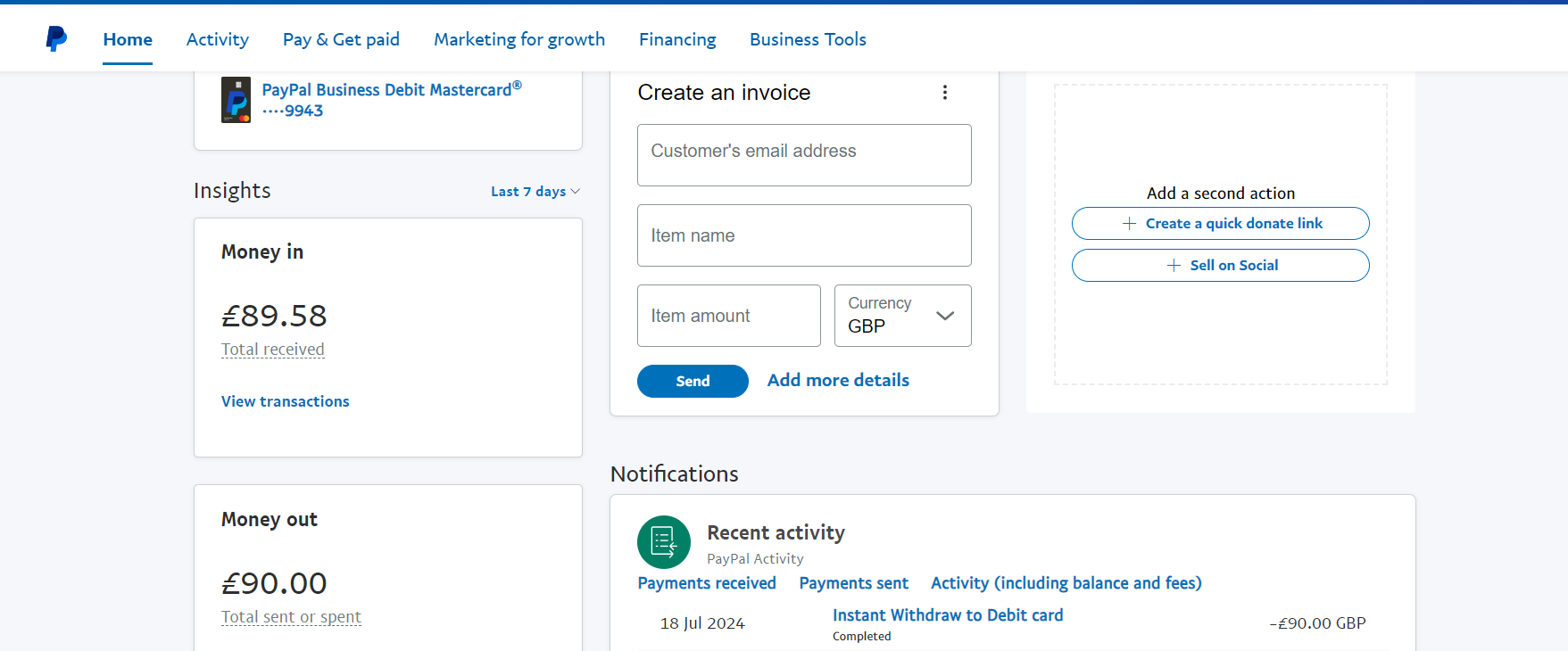
Task: Click the Sell on Social button
Action: click(x=1220, y=266)
